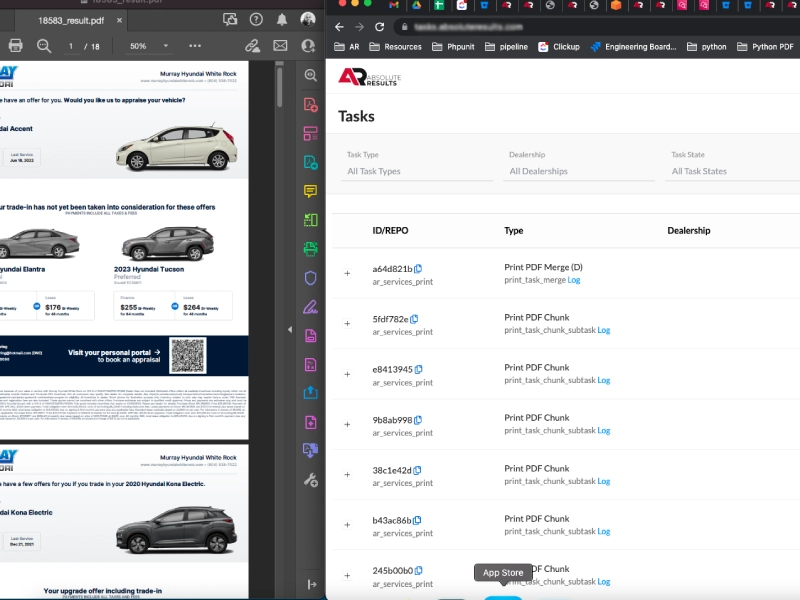Open the Task Type filter dropdown

(x=416, y=171)
